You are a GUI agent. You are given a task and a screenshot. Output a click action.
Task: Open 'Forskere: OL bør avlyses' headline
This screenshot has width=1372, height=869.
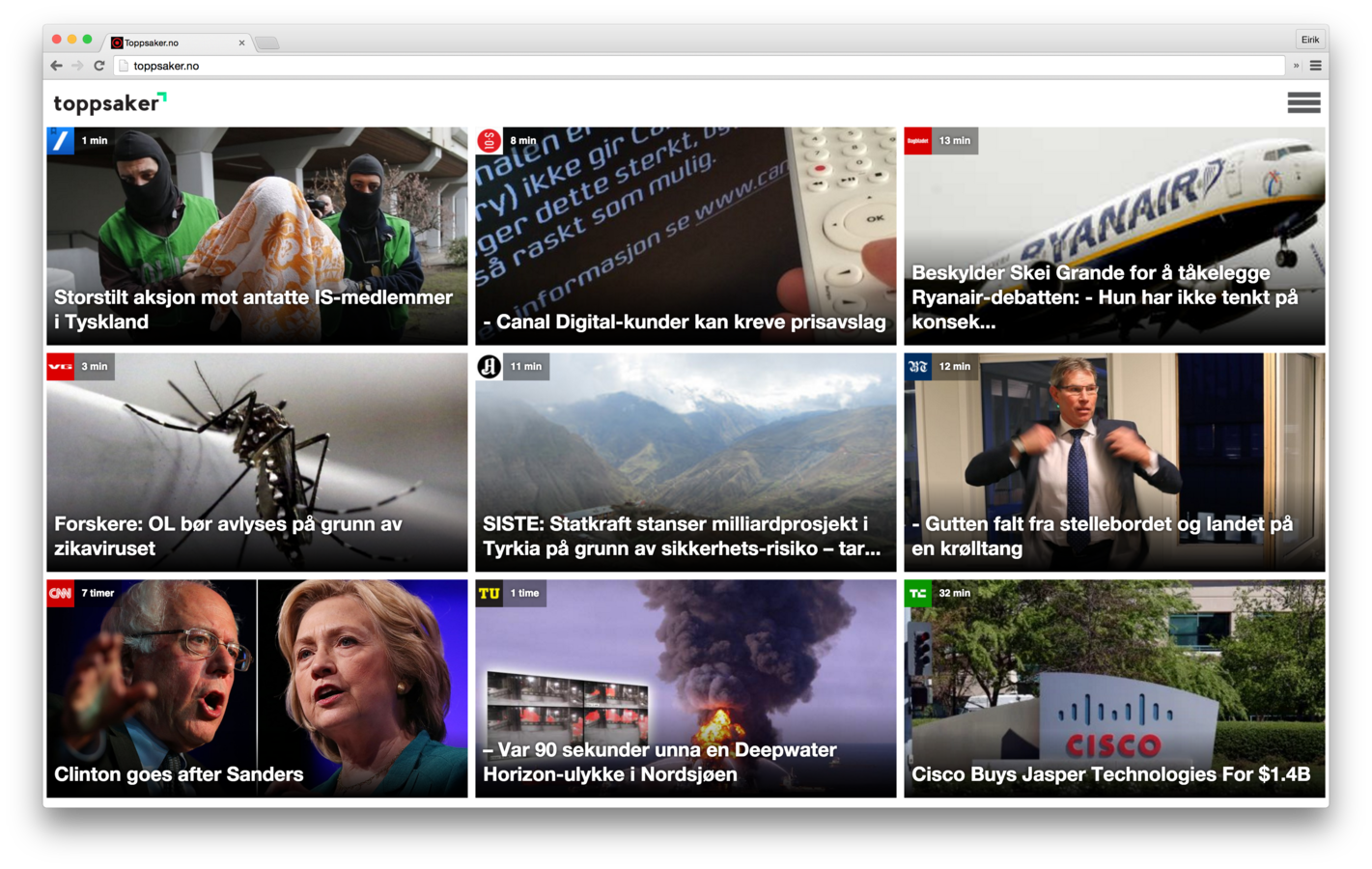click(228, 536)
